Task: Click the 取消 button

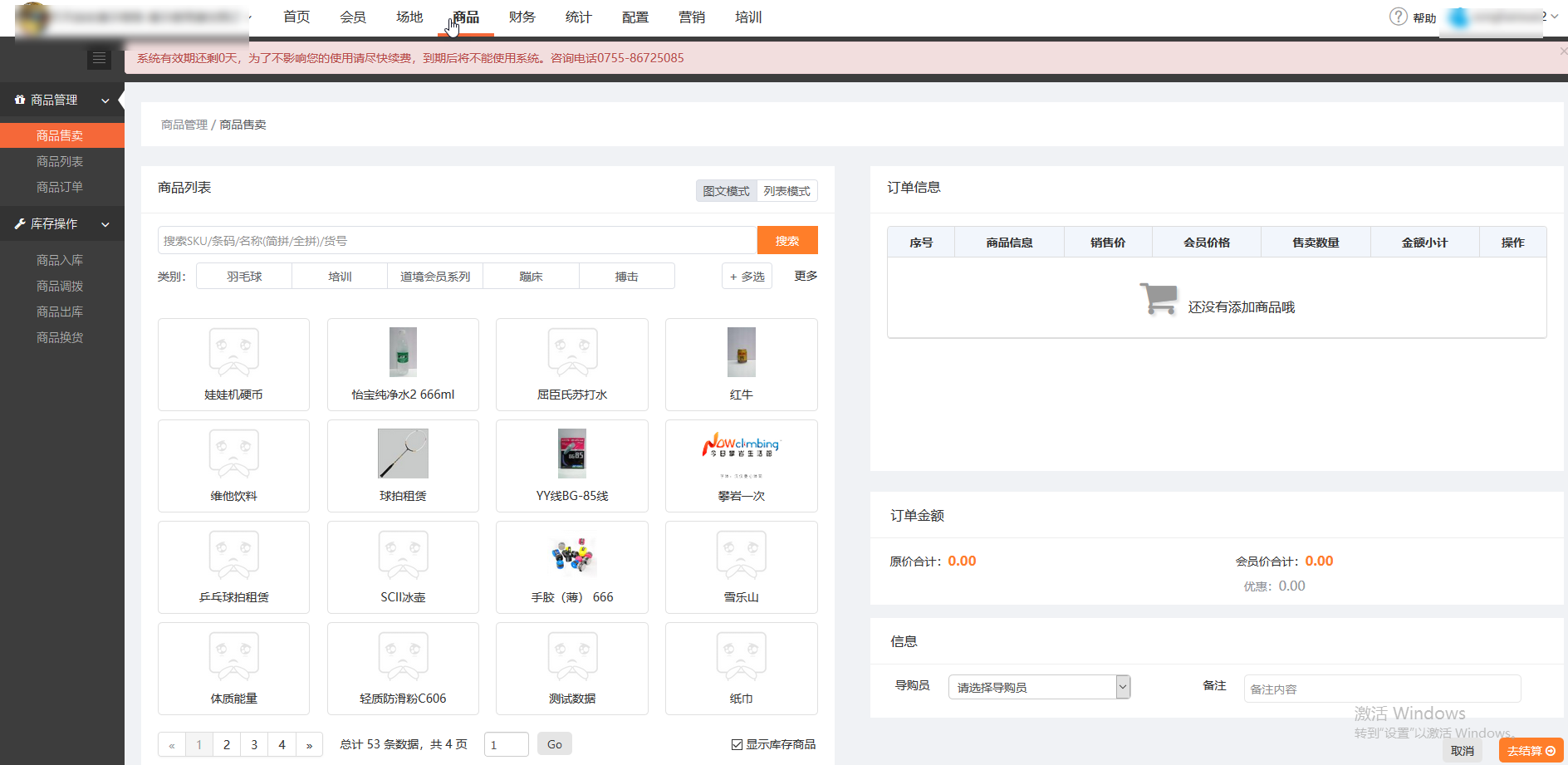Action: tap(1463, 751)
